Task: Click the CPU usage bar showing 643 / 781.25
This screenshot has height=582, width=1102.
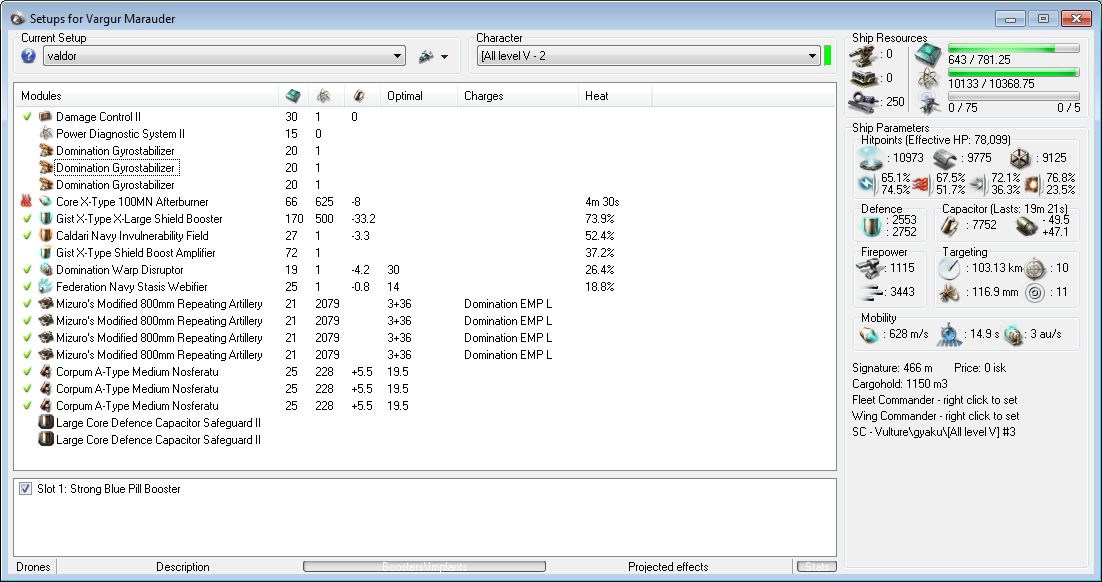Action: (1013, 48)
